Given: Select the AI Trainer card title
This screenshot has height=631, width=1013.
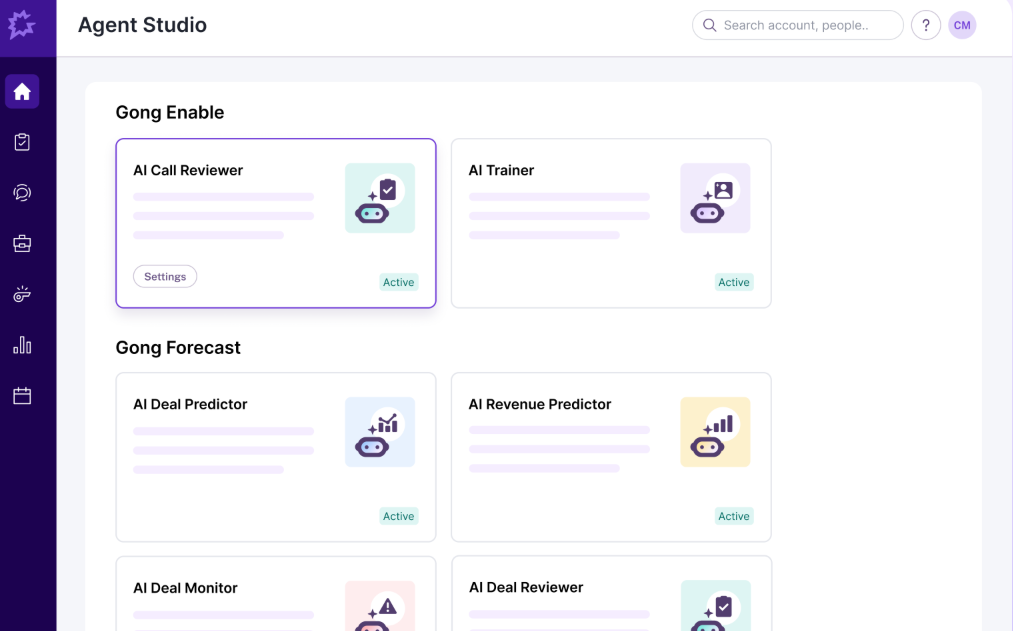Looking at the screenshot, I should [501, 170].
